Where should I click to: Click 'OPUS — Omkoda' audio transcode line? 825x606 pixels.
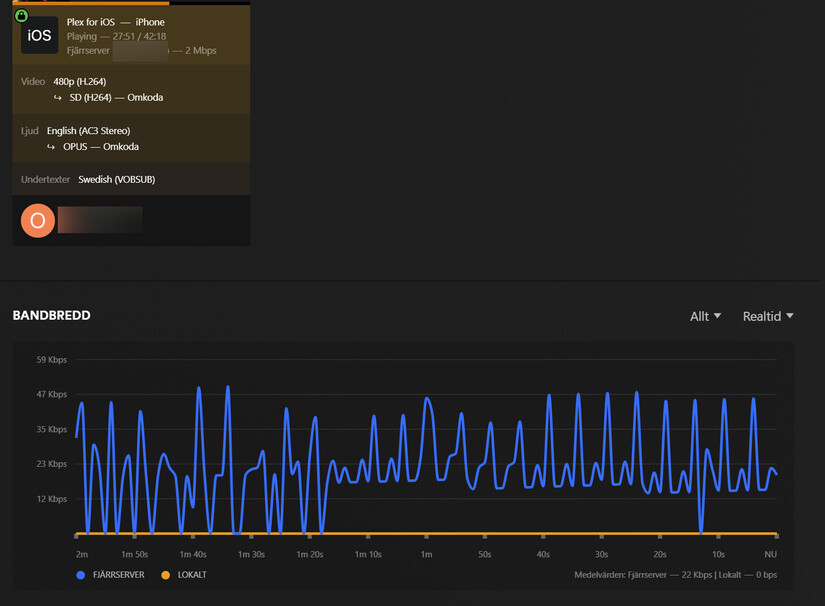click(100, 146)
